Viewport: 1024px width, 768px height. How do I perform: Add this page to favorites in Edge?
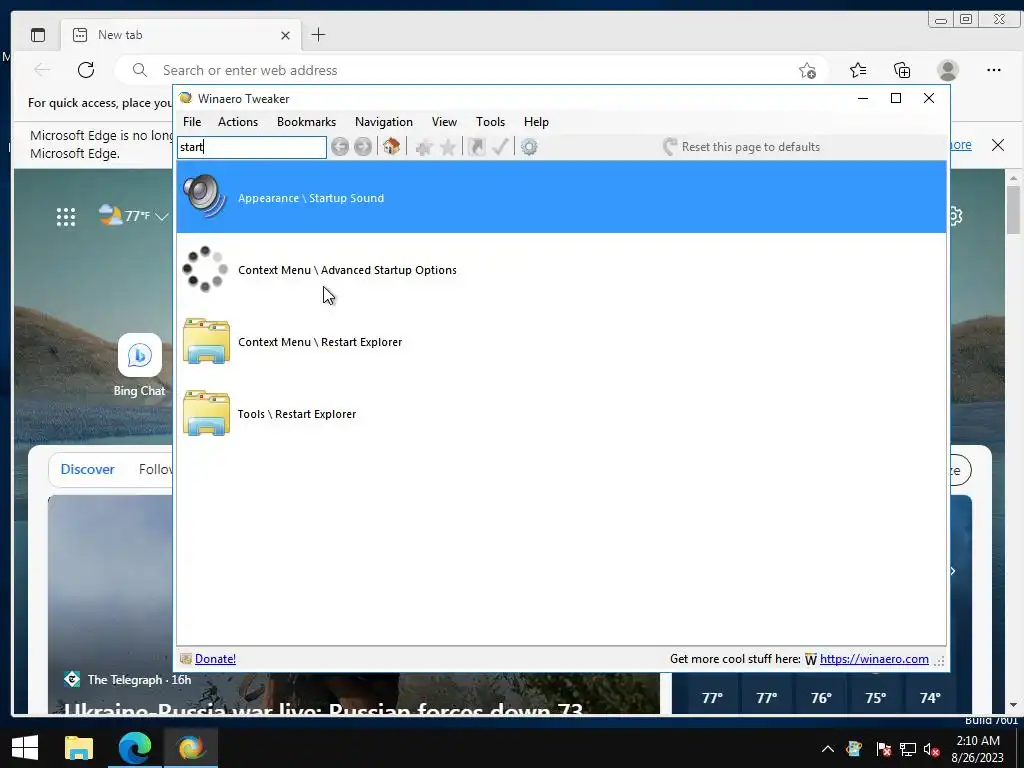(x=808, y=71)
